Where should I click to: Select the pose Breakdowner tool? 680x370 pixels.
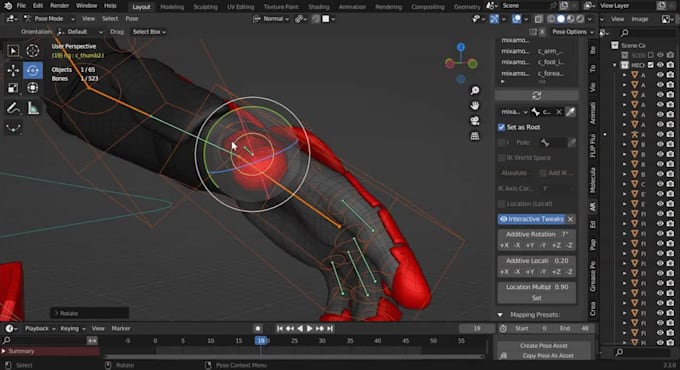point(13,128)
